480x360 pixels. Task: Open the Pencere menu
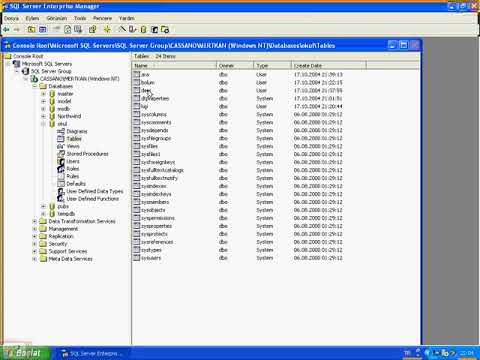(102, 18)
